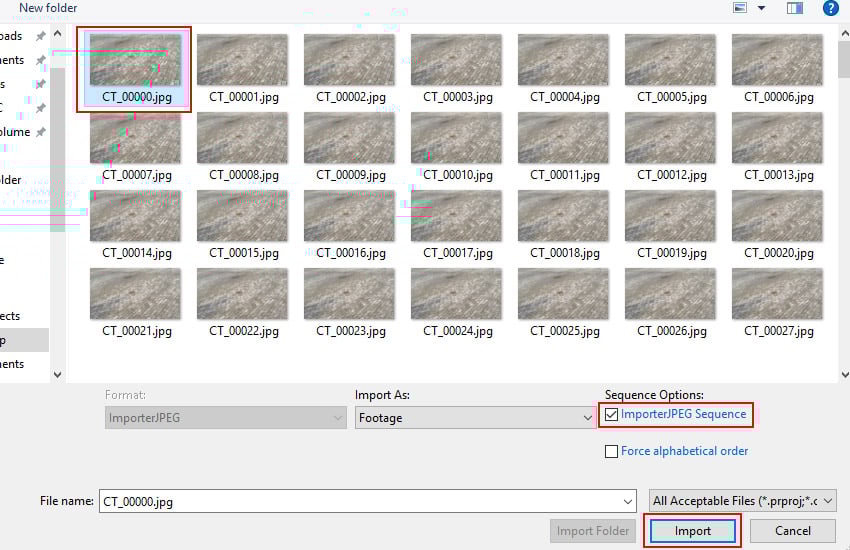
Task: Select thumbnail CT_00003.jpg
Action: [456, 60]
